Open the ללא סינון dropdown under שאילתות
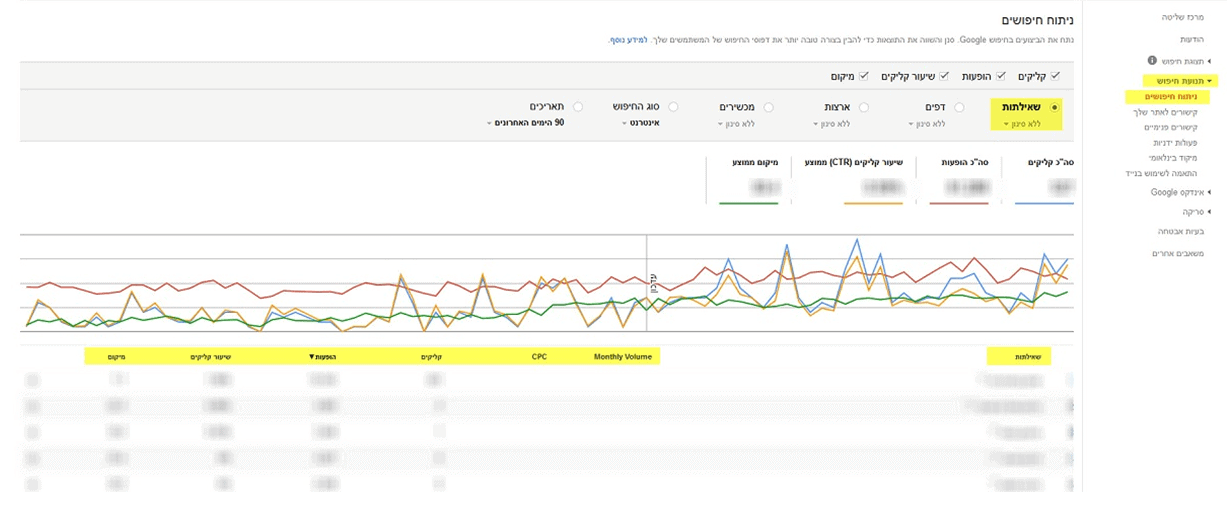The image size is (1227, 516). (x=1021, y=124)
